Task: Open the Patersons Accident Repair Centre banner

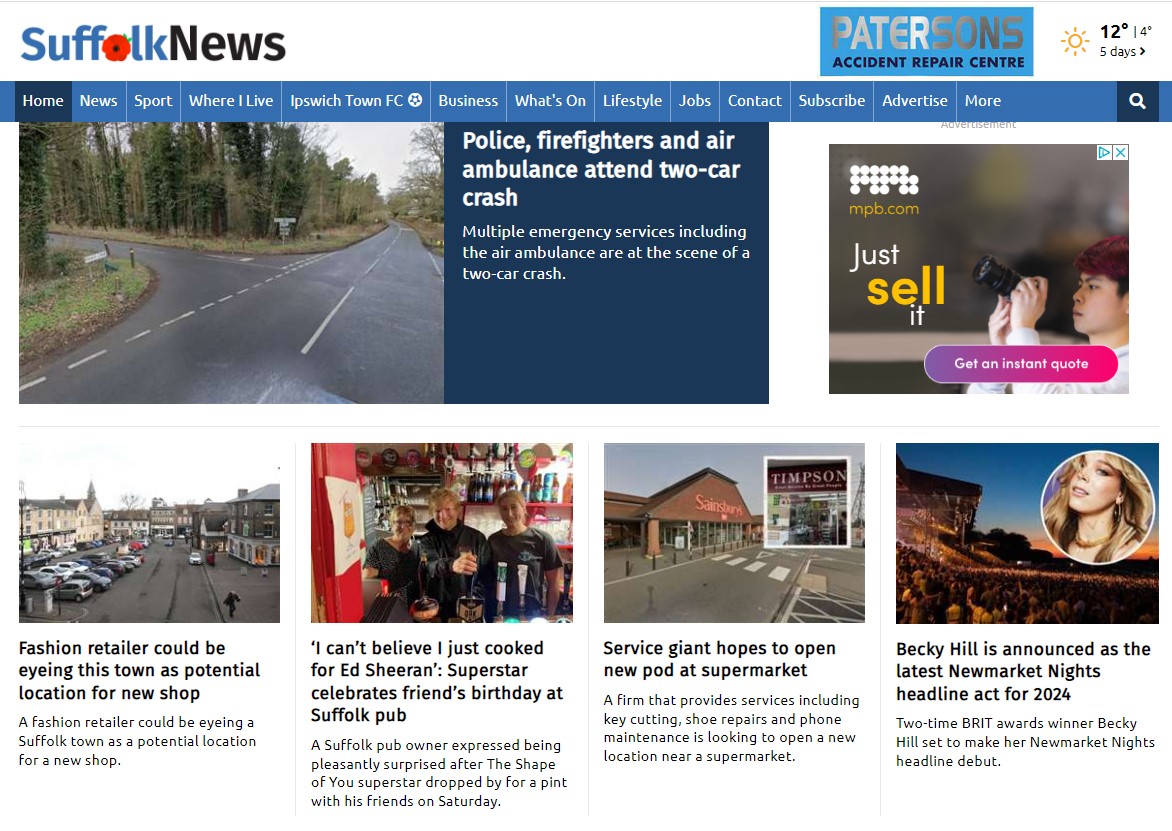Action: pyautogui.click(x=926, y=42)
